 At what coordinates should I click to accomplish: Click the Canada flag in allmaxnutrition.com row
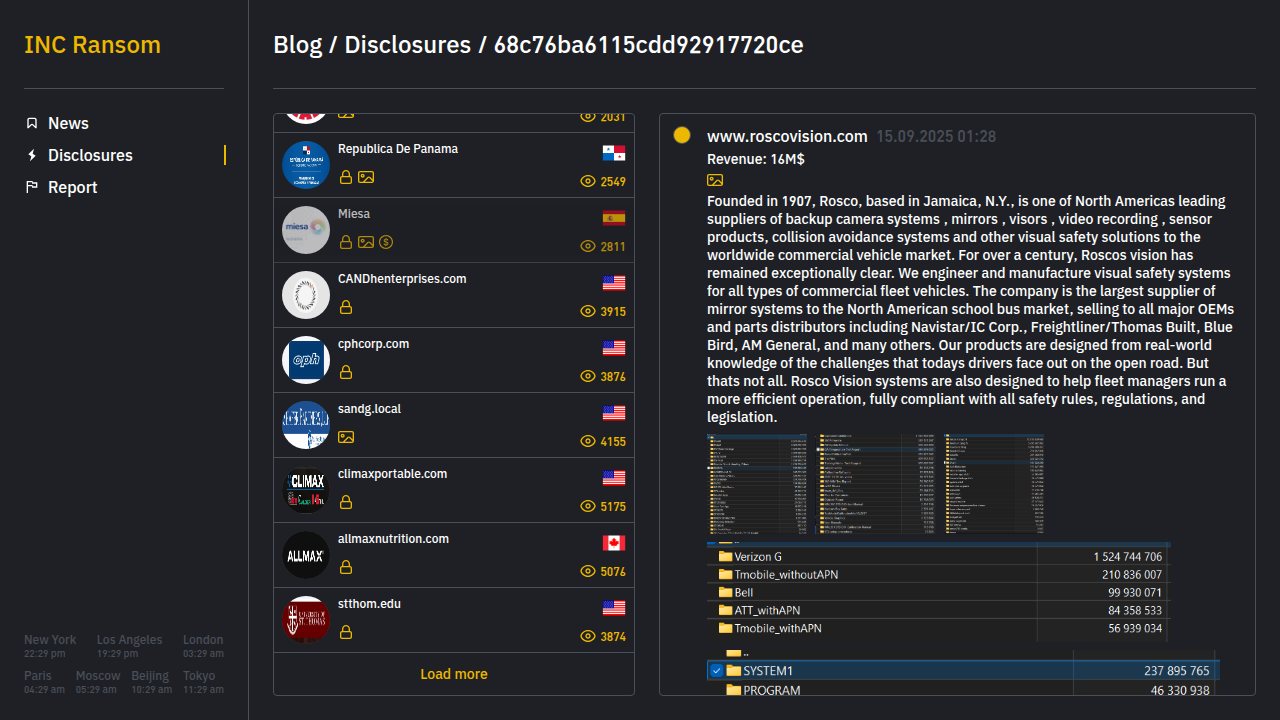(x=614, y=543)
